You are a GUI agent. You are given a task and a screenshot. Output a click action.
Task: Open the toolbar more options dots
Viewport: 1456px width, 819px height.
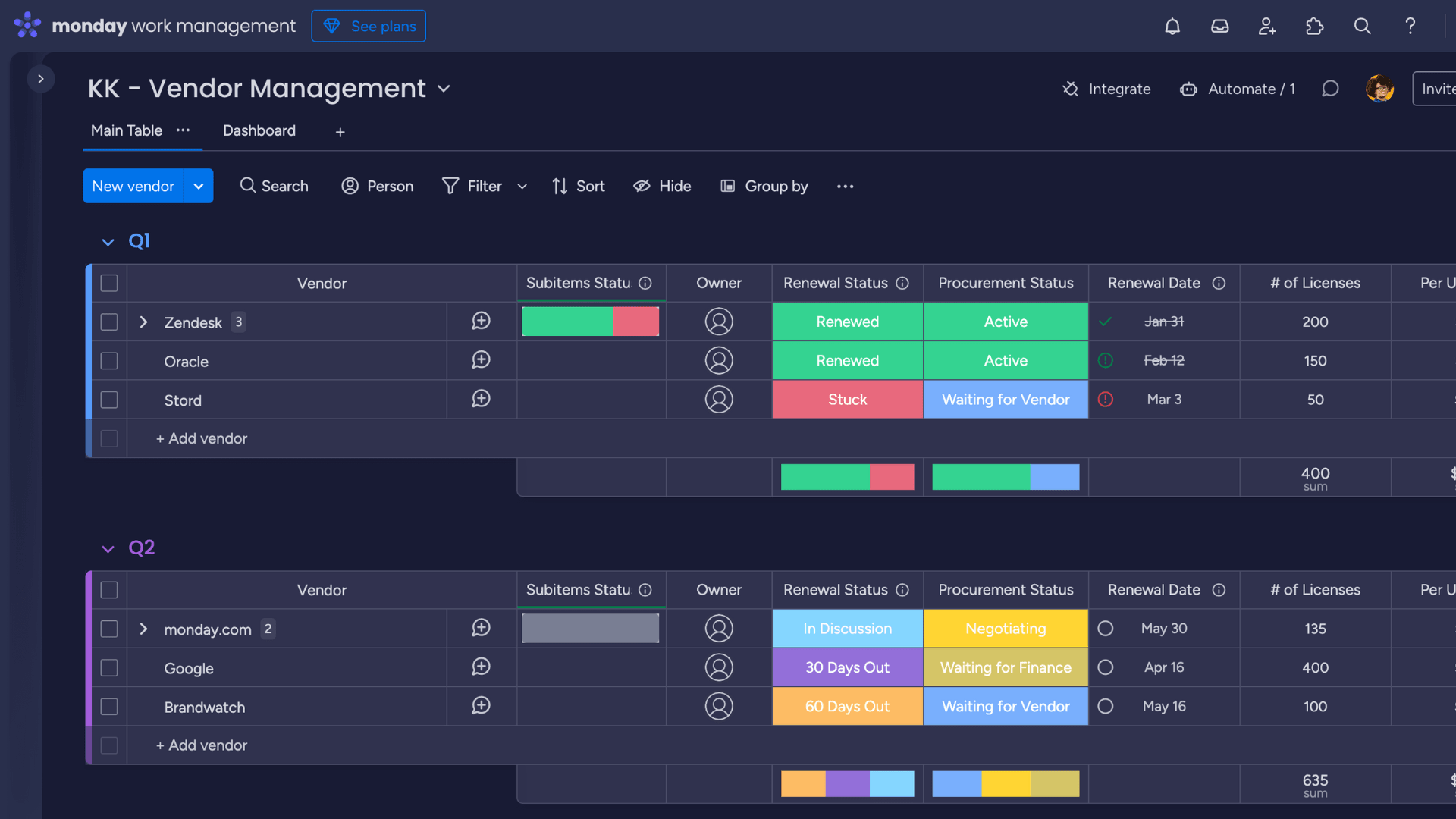(x=845, y=186)
